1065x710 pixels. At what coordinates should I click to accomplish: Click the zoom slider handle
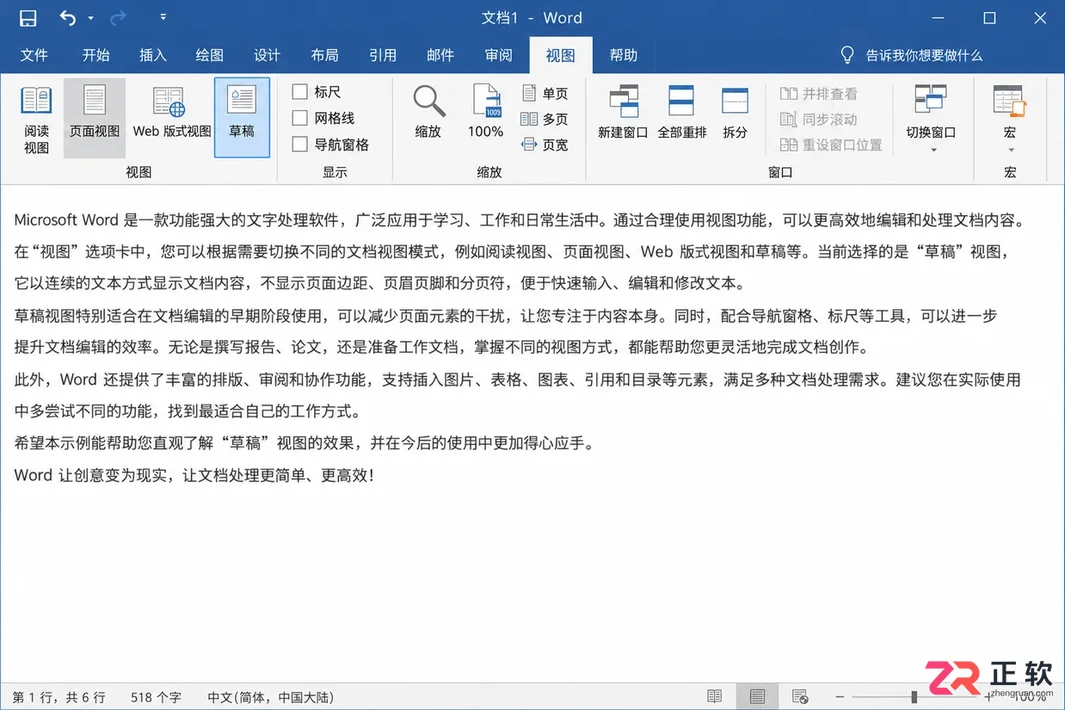click(x=914, y=697)
